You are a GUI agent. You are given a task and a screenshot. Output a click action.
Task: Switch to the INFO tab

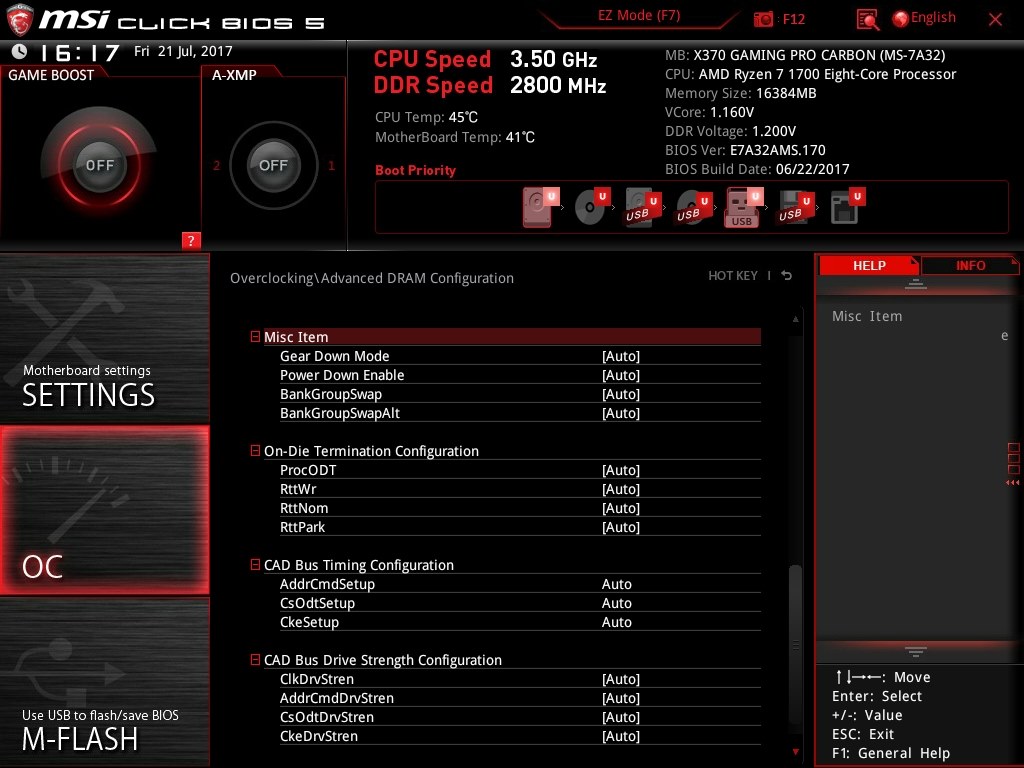[x=969, y=265]
